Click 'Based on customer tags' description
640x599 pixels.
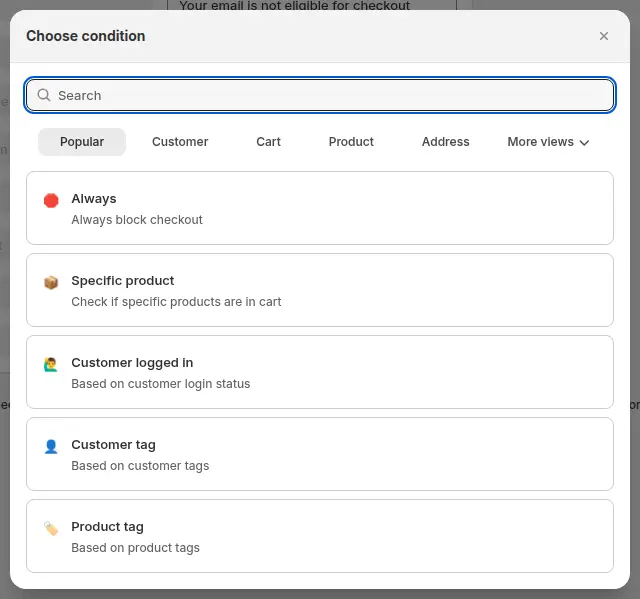[140, 466]
